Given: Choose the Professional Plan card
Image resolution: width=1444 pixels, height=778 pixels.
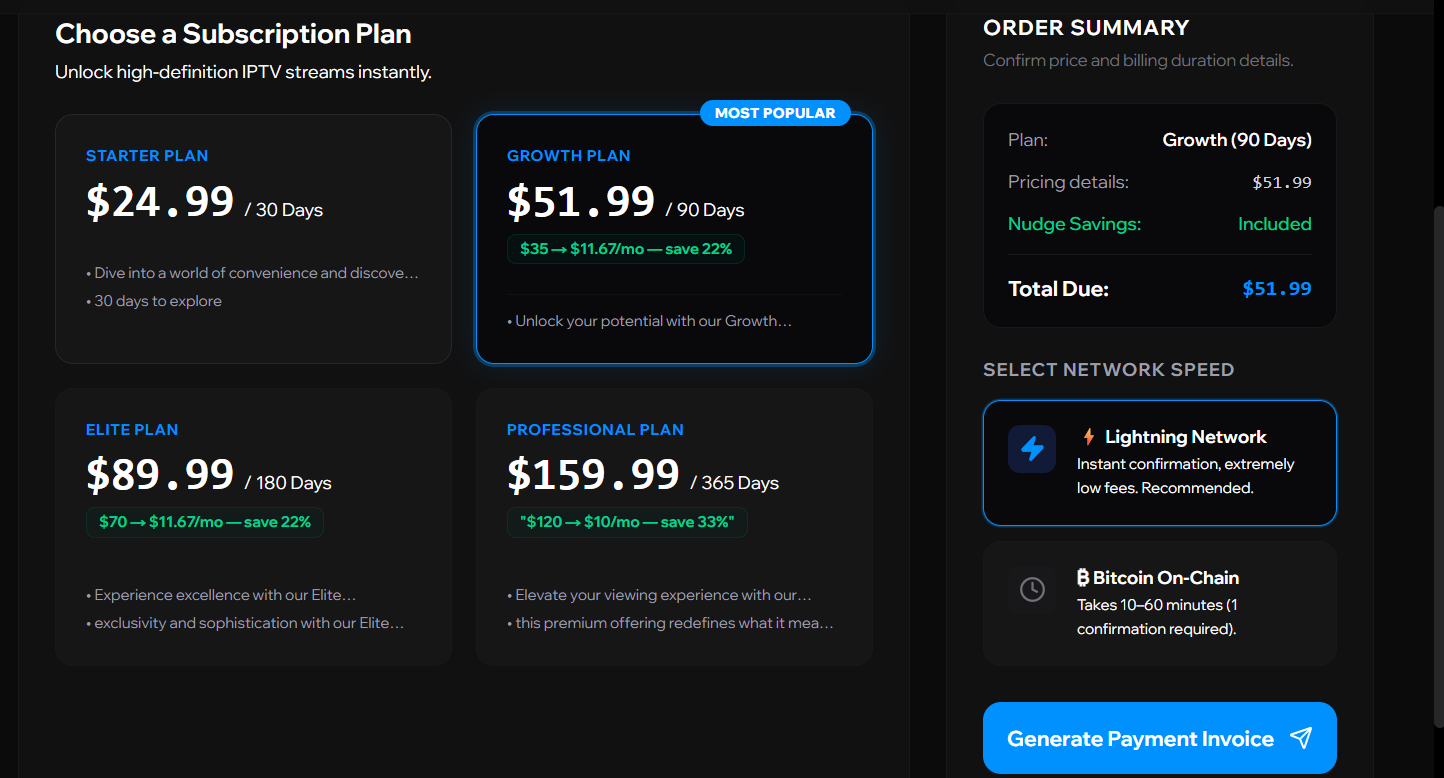Looking at the screenshot, I should (x=674, y=527).
